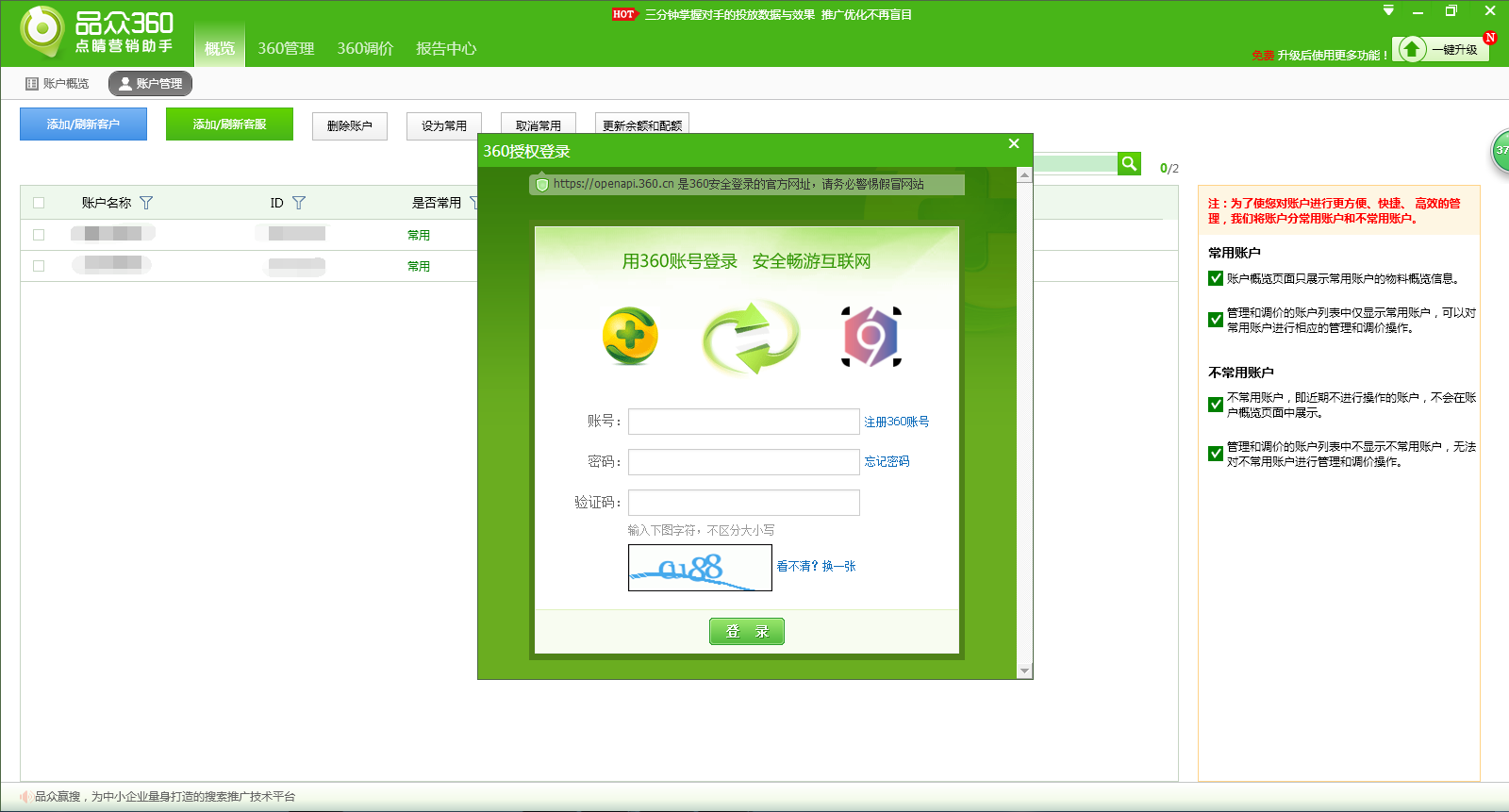Tick the first account row checkbox
The width and height of the screenshot is (1509, 812).
click(x=39, y=235)
